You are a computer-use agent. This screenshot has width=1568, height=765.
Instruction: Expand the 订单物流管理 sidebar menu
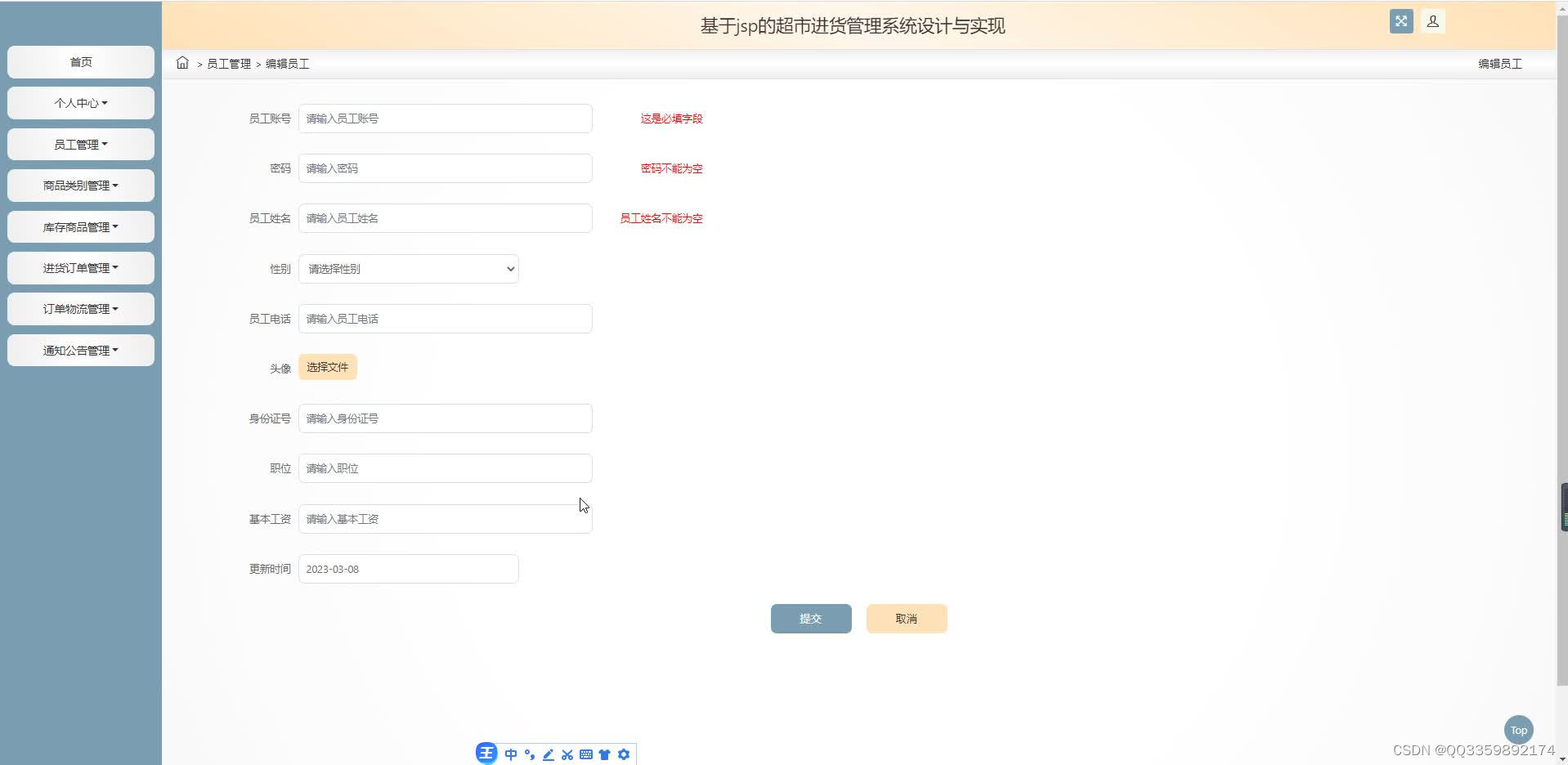coord(81,309)
